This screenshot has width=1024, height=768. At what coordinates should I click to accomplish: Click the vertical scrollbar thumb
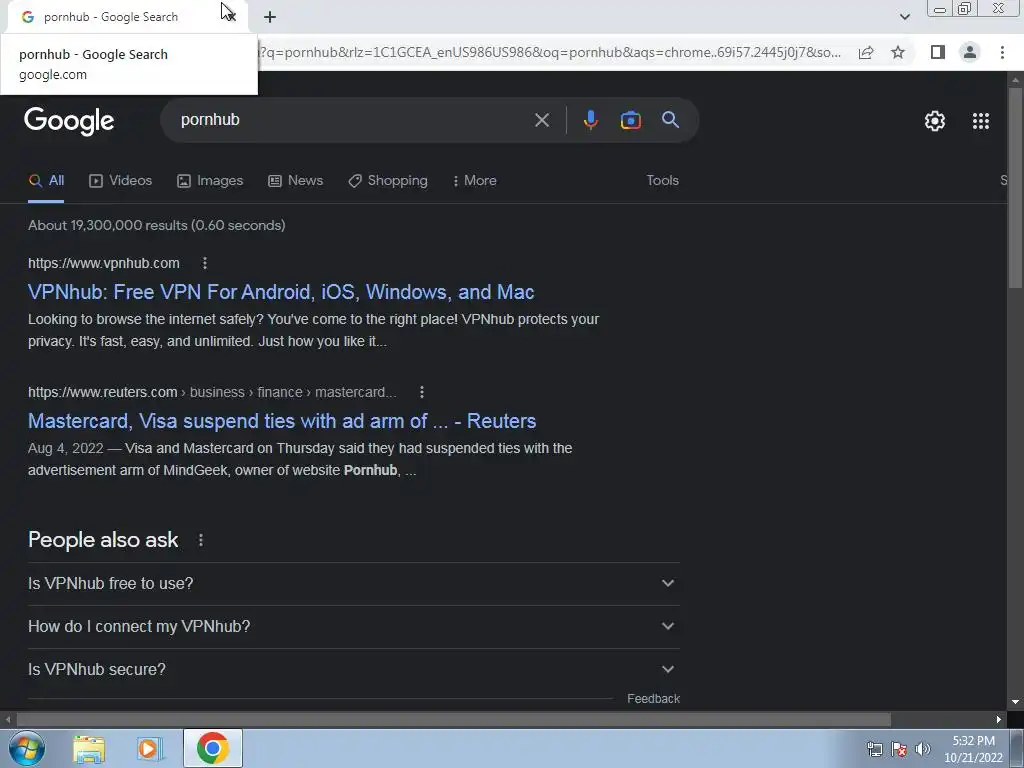pos(1015,186)
